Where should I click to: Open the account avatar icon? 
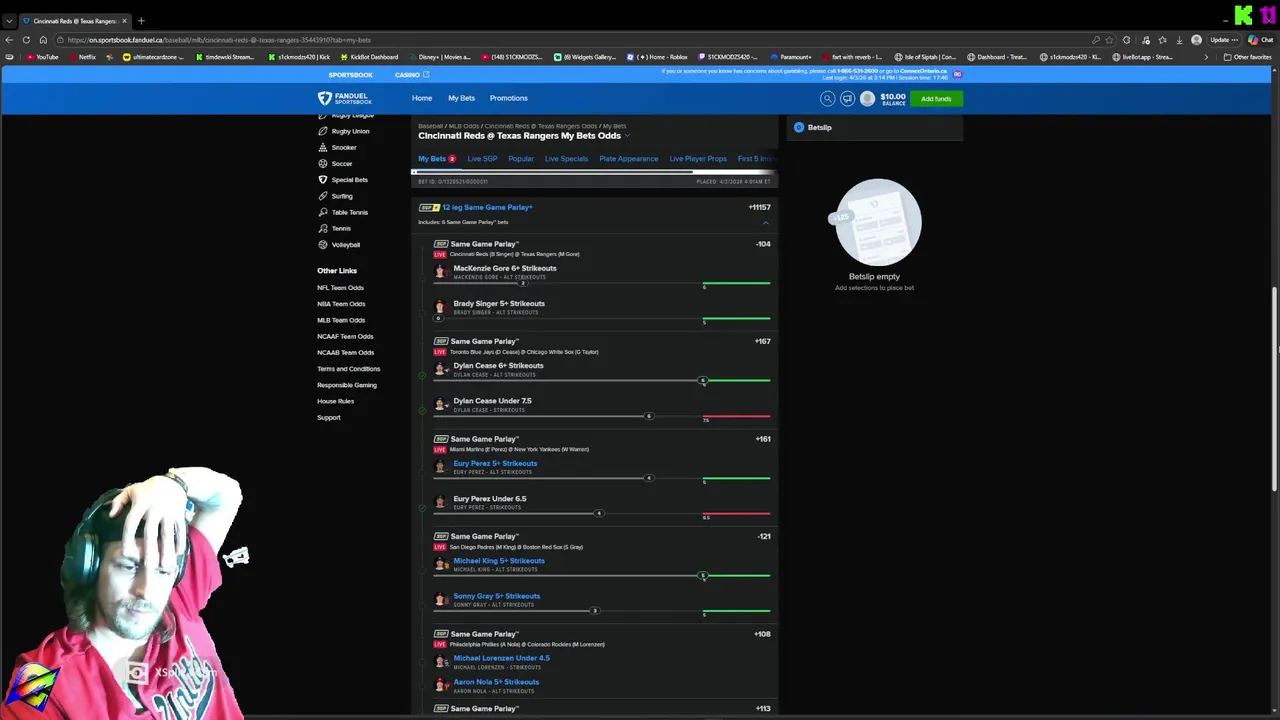tap(867, 98)
